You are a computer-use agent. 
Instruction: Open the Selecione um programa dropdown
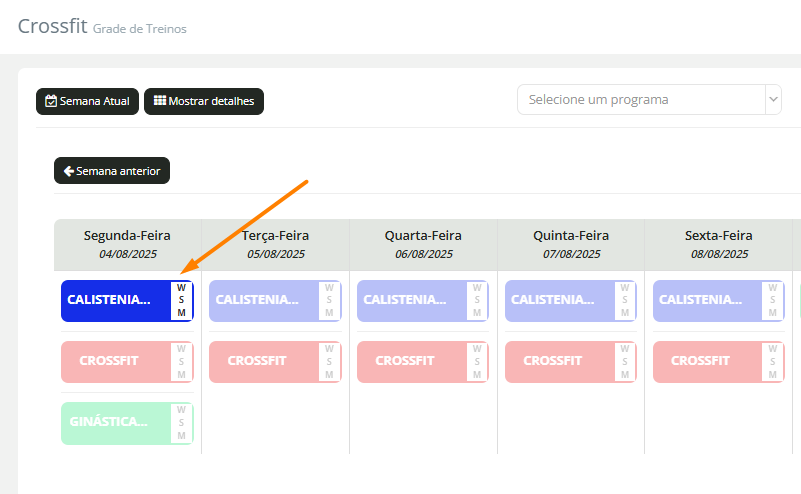click(649, 100)
